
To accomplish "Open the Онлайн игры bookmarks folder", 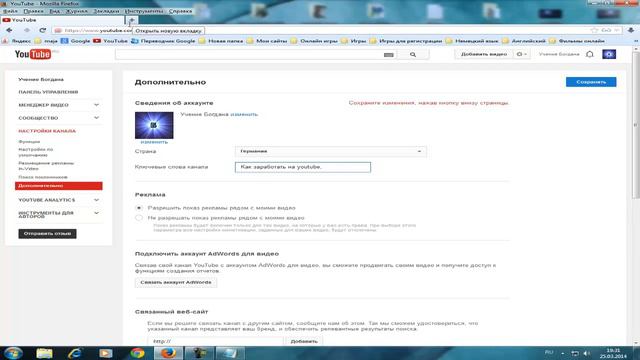I will tap(314, 41).
